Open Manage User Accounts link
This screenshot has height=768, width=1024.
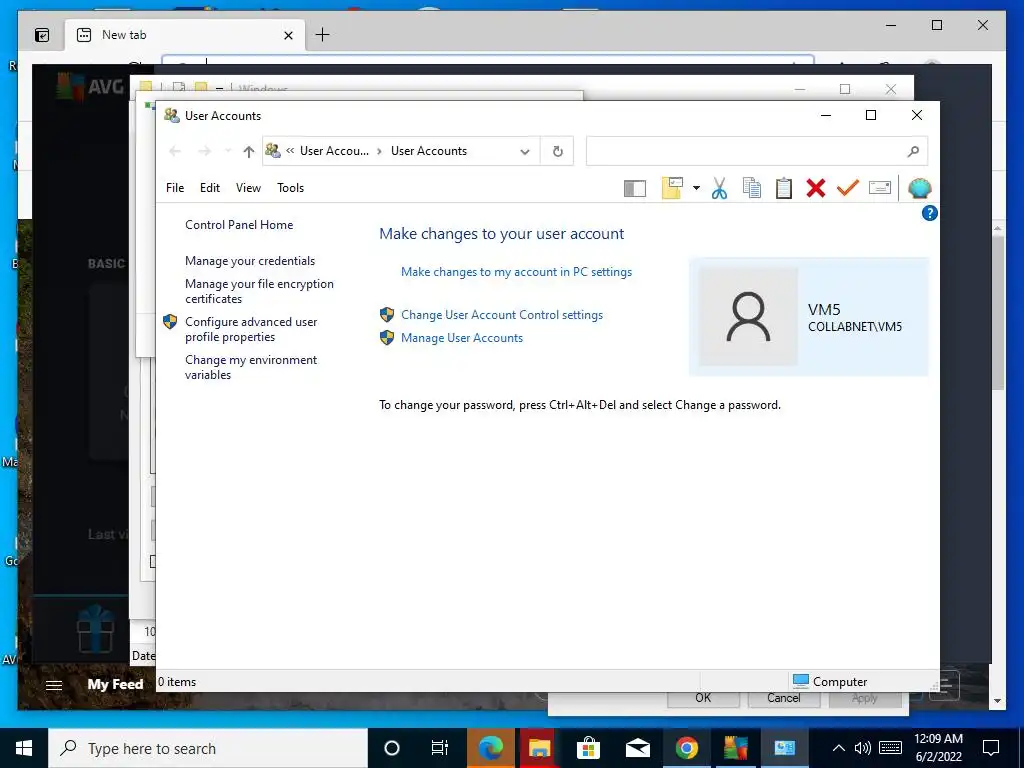462,338
